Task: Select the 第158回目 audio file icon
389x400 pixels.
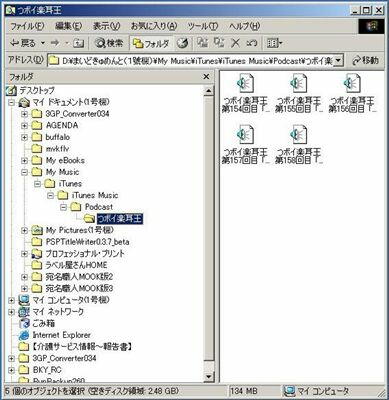Action: [299, 134]
